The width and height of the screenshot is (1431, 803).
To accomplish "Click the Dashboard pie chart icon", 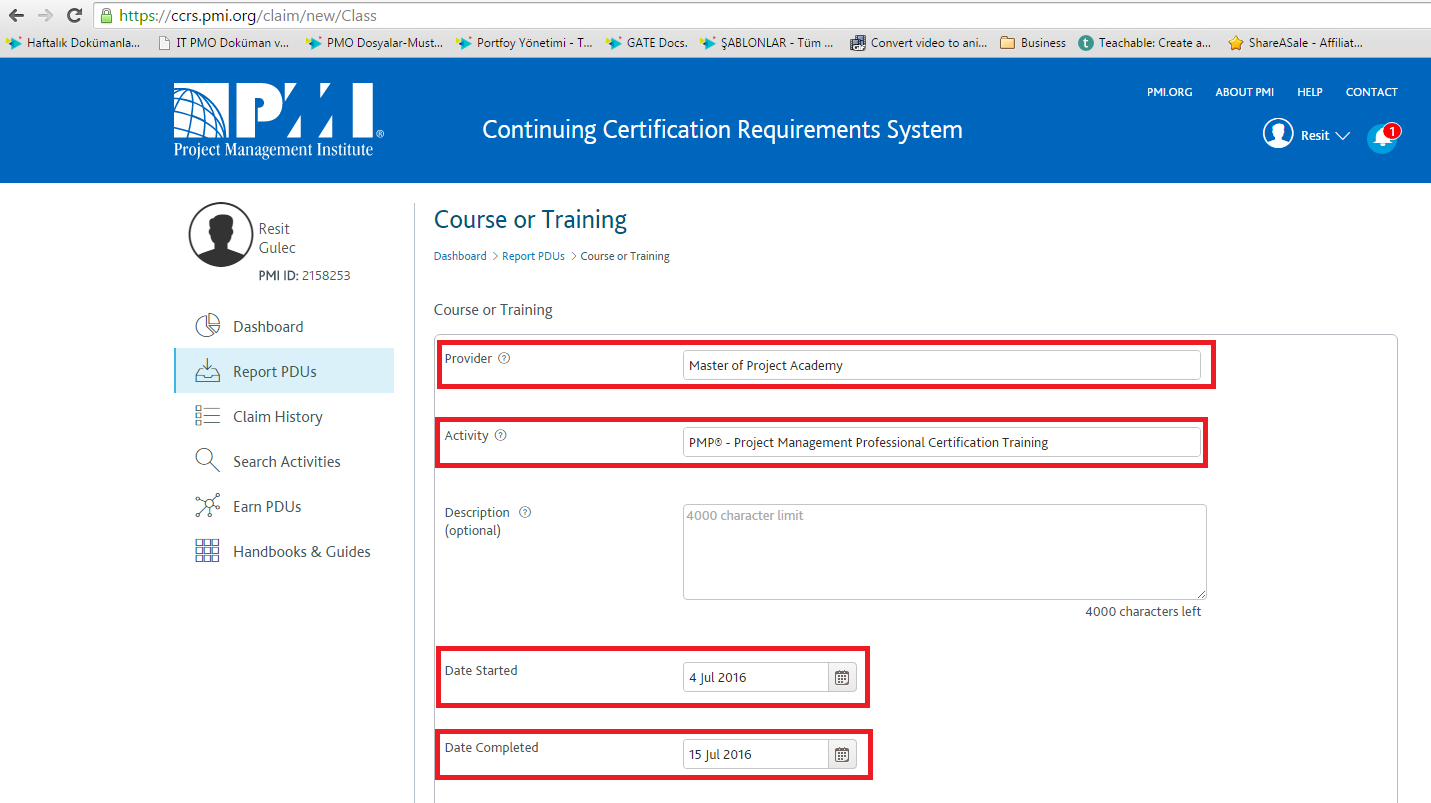I will click(x=207, y=326).
